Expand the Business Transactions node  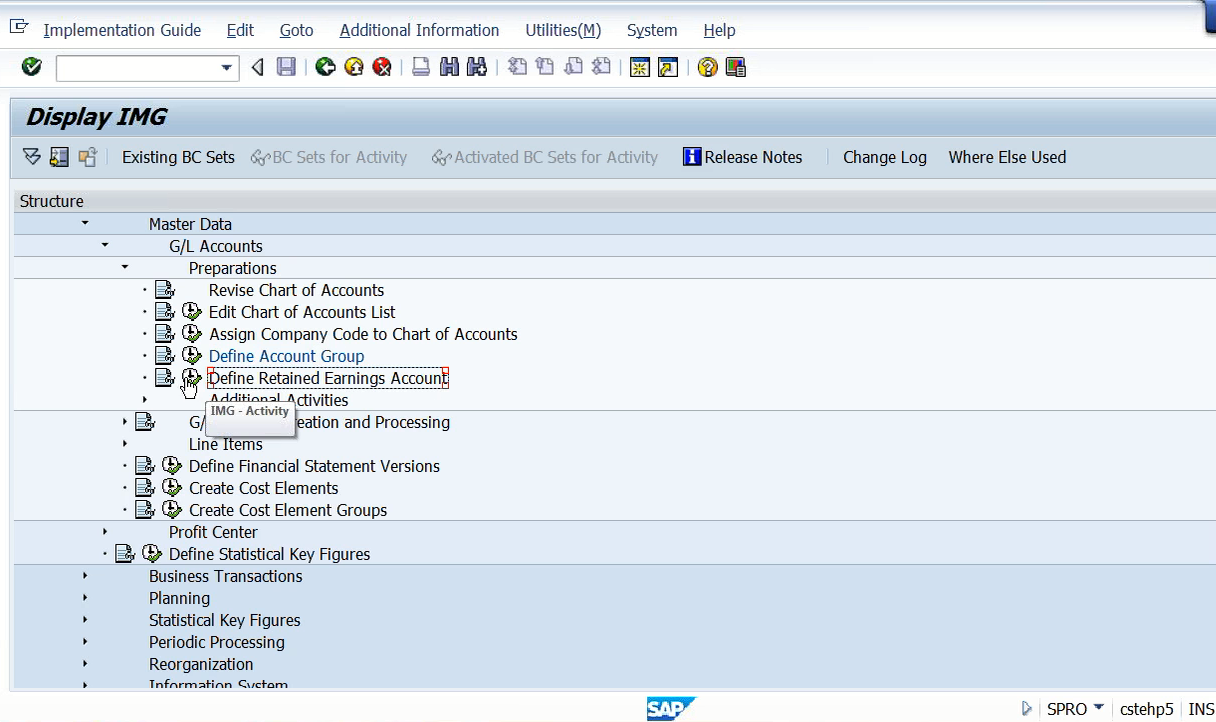tap(85, 575)
